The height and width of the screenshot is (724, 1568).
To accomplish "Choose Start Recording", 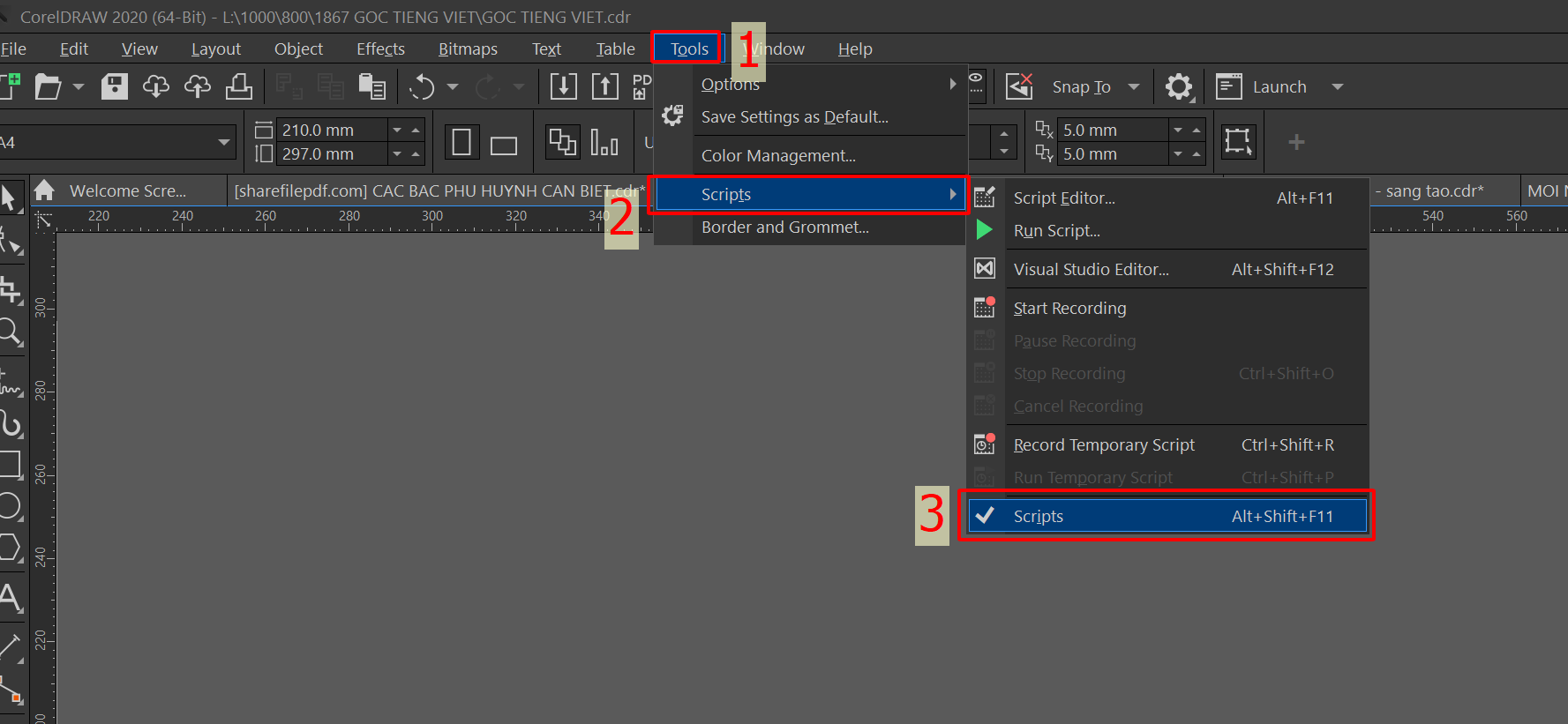I will click(1167, 308).
